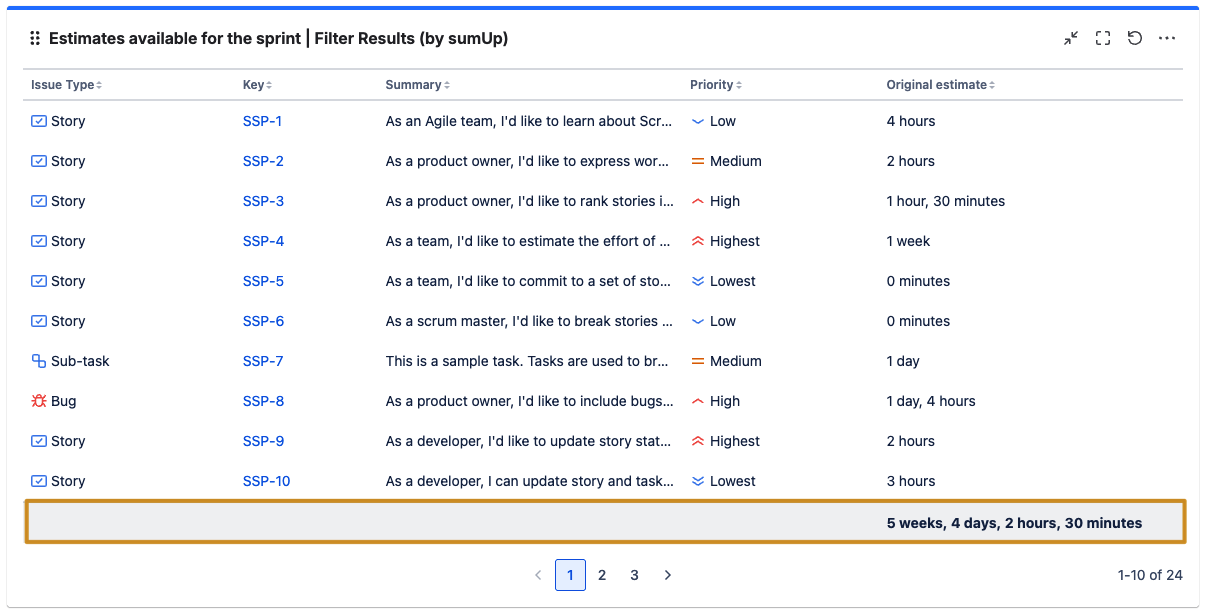This screenshot has height=612, width=1208.
Task: Click the total estimate sum row
Action: [605, 522]
